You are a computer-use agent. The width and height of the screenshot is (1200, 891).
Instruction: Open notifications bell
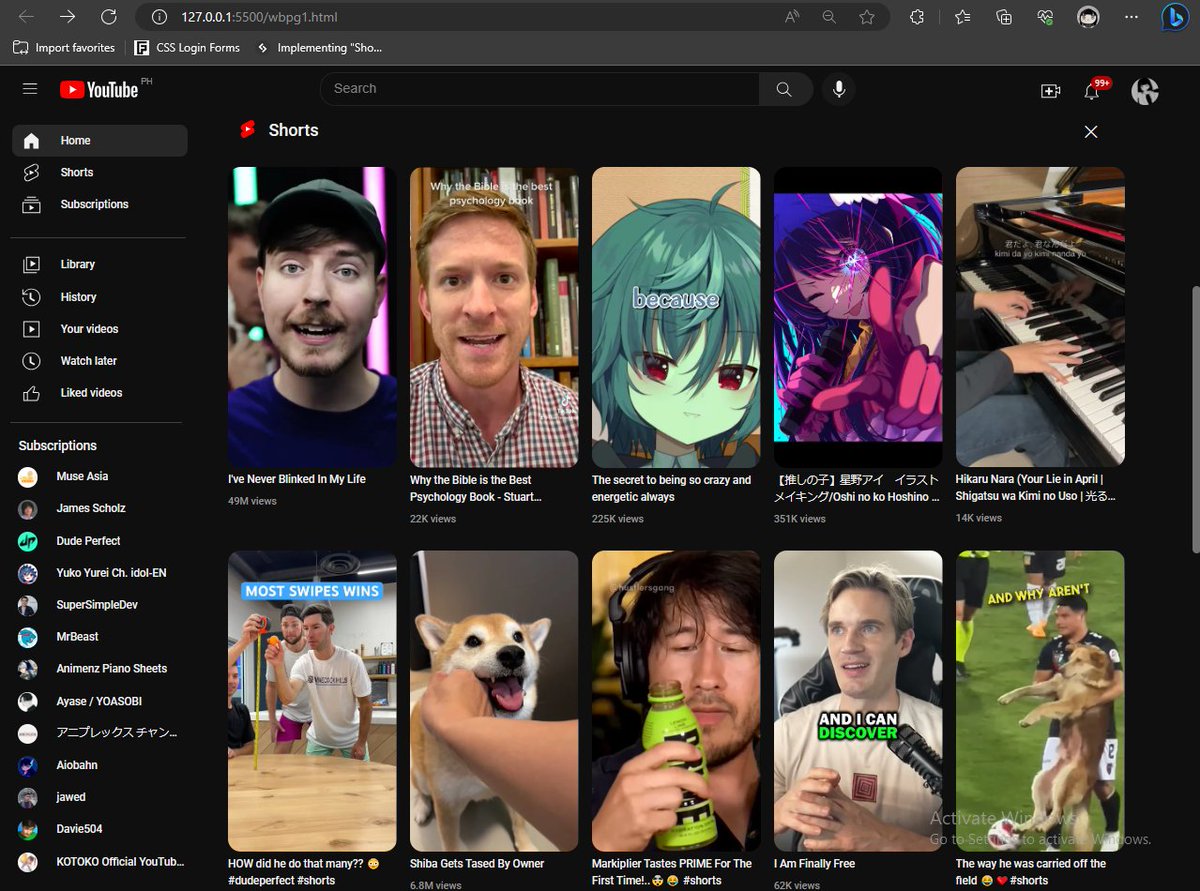coord(1092,91)
